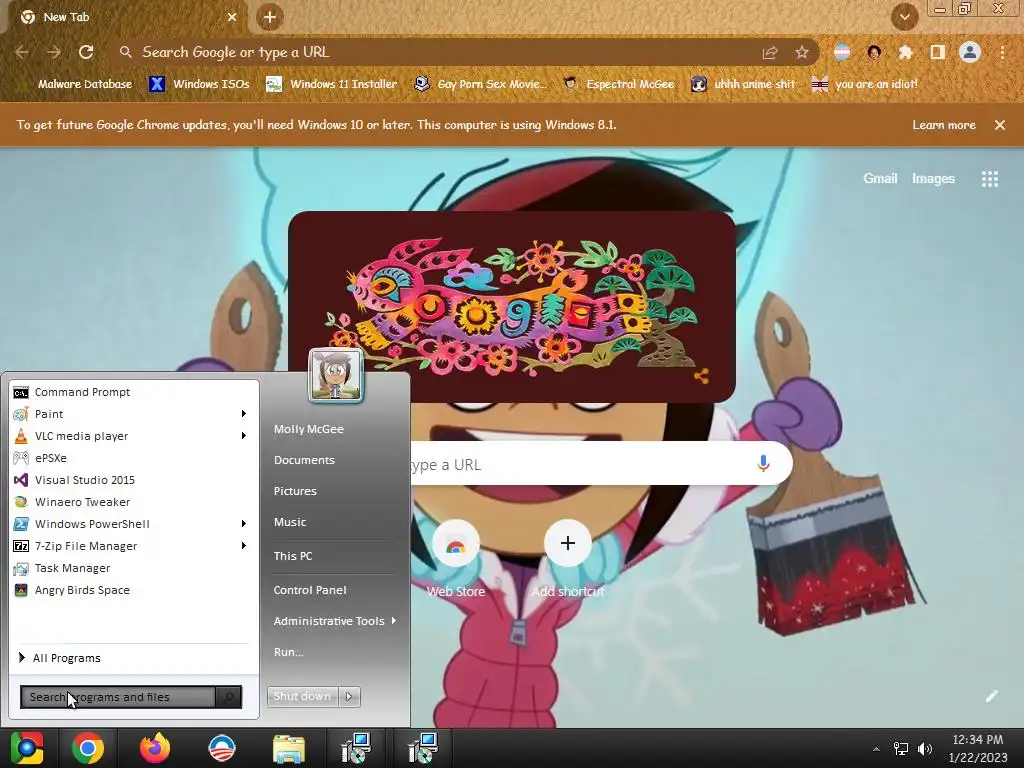Open the Windows ISOs bookmark
The width and height of the screenshot is (1024, 768).
(x=199, y=84)
